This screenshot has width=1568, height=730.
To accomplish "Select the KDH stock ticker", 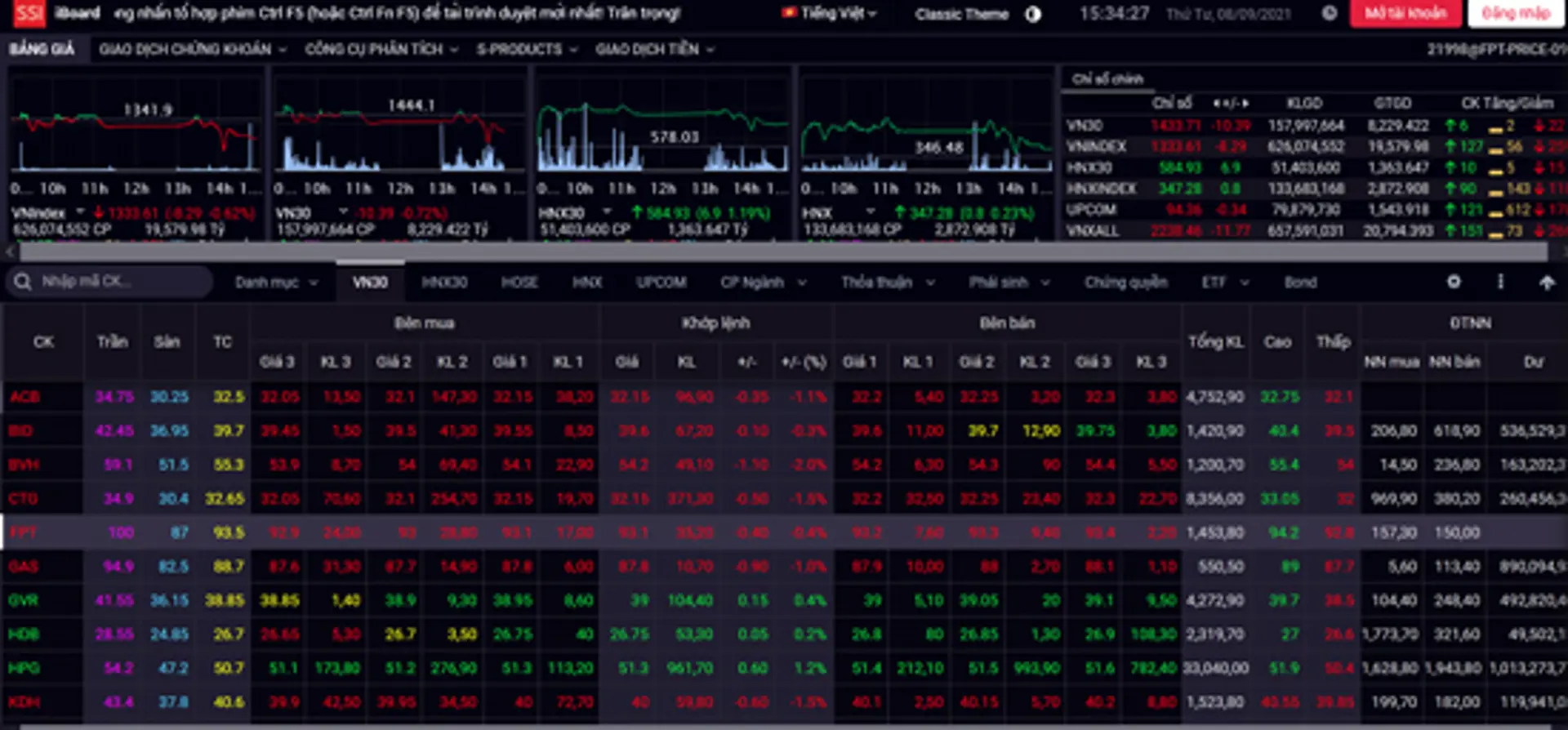I will (x=24, y=701).
